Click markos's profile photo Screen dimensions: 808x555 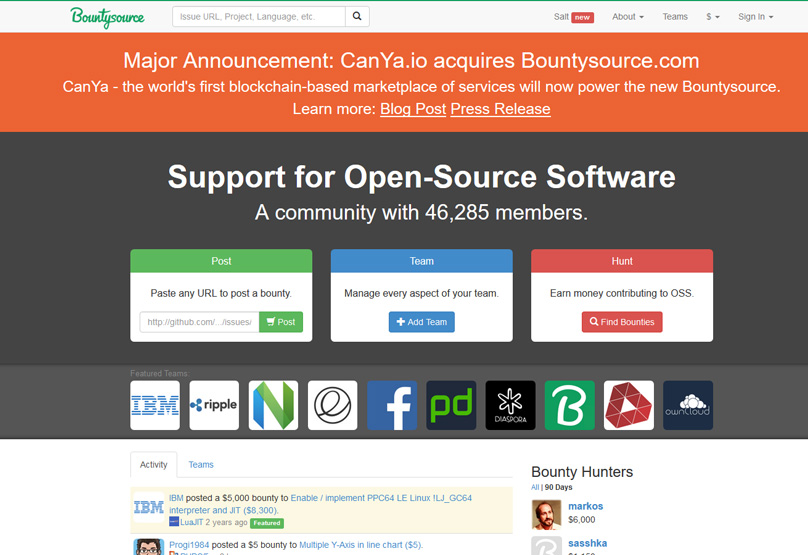tap(546, 514)
